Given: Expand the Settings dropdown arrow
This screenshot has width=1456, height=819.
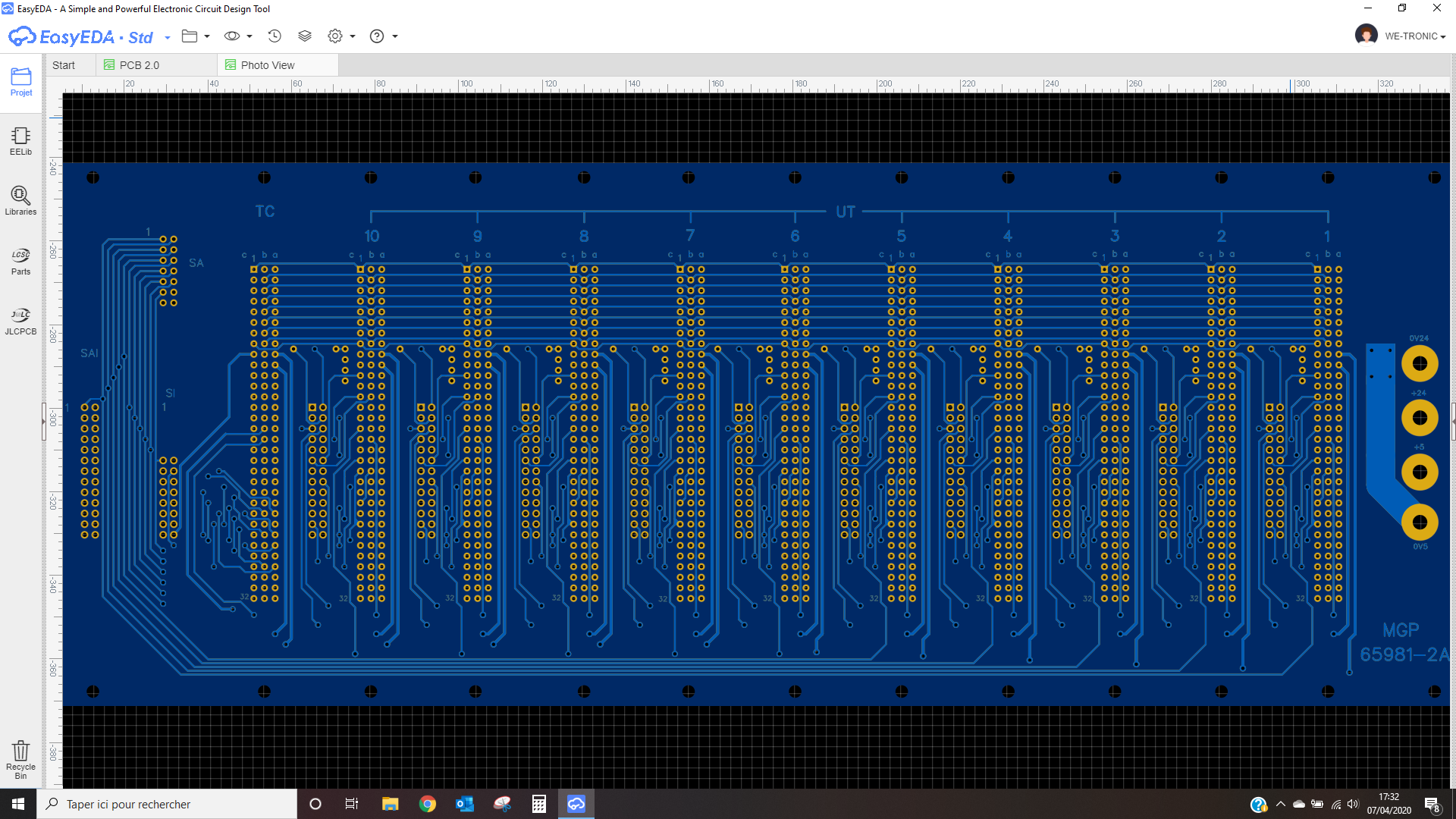Looking at the screenshot, I should (353, 36).
